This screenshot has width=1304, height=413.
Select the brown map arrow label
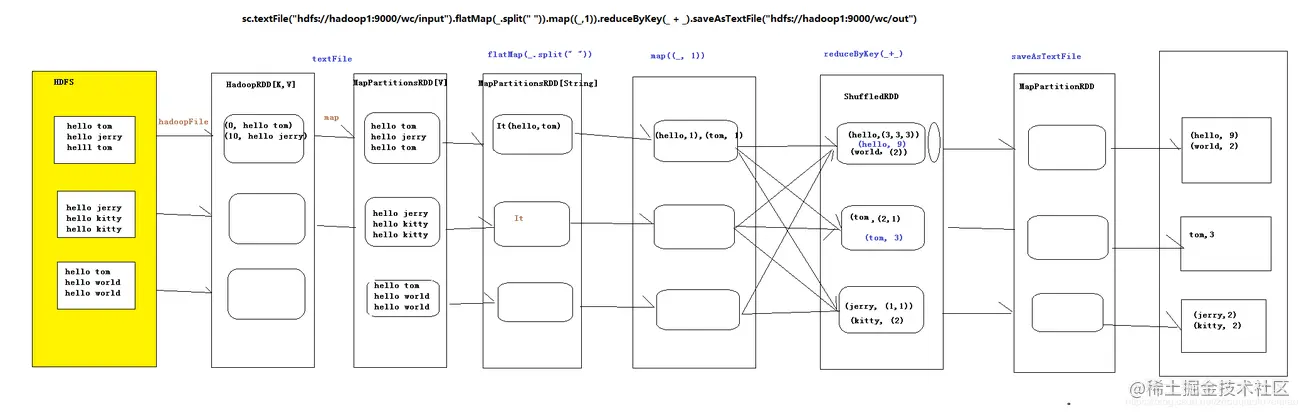pyautogui.click(x=331, y=117)
